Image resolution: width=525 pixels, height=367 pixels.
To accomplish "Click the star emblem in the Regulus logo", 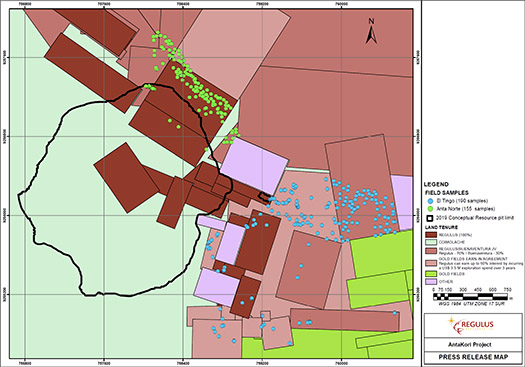I will (452, 320).
